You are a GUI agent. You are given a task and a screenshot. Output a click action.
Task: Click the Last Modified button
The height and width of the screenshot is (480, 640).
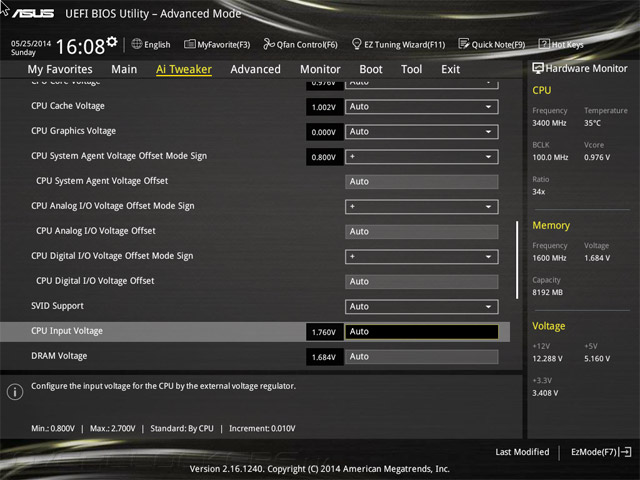point(522,452)
